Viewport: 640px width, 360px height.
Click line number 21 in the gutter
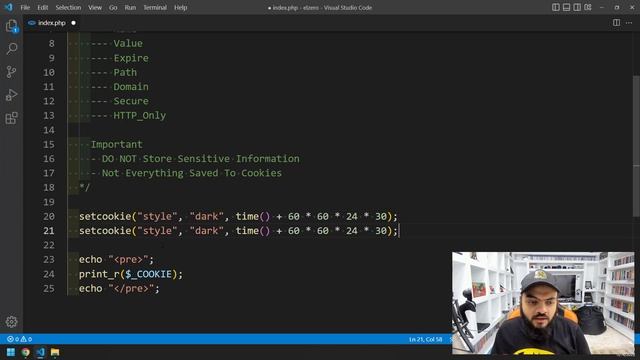[x=49, y=231]
